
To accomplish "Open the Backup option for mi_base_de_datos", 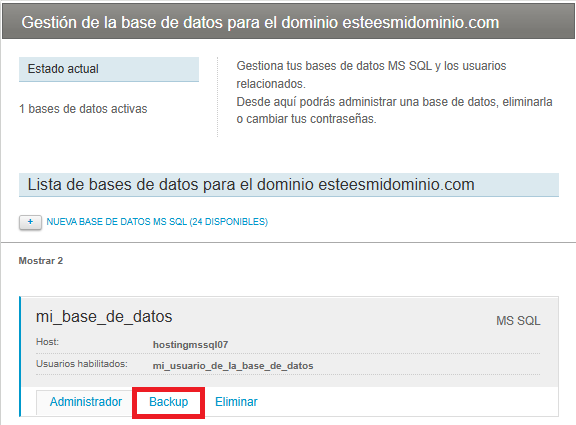I will click(x=169, y=402).
